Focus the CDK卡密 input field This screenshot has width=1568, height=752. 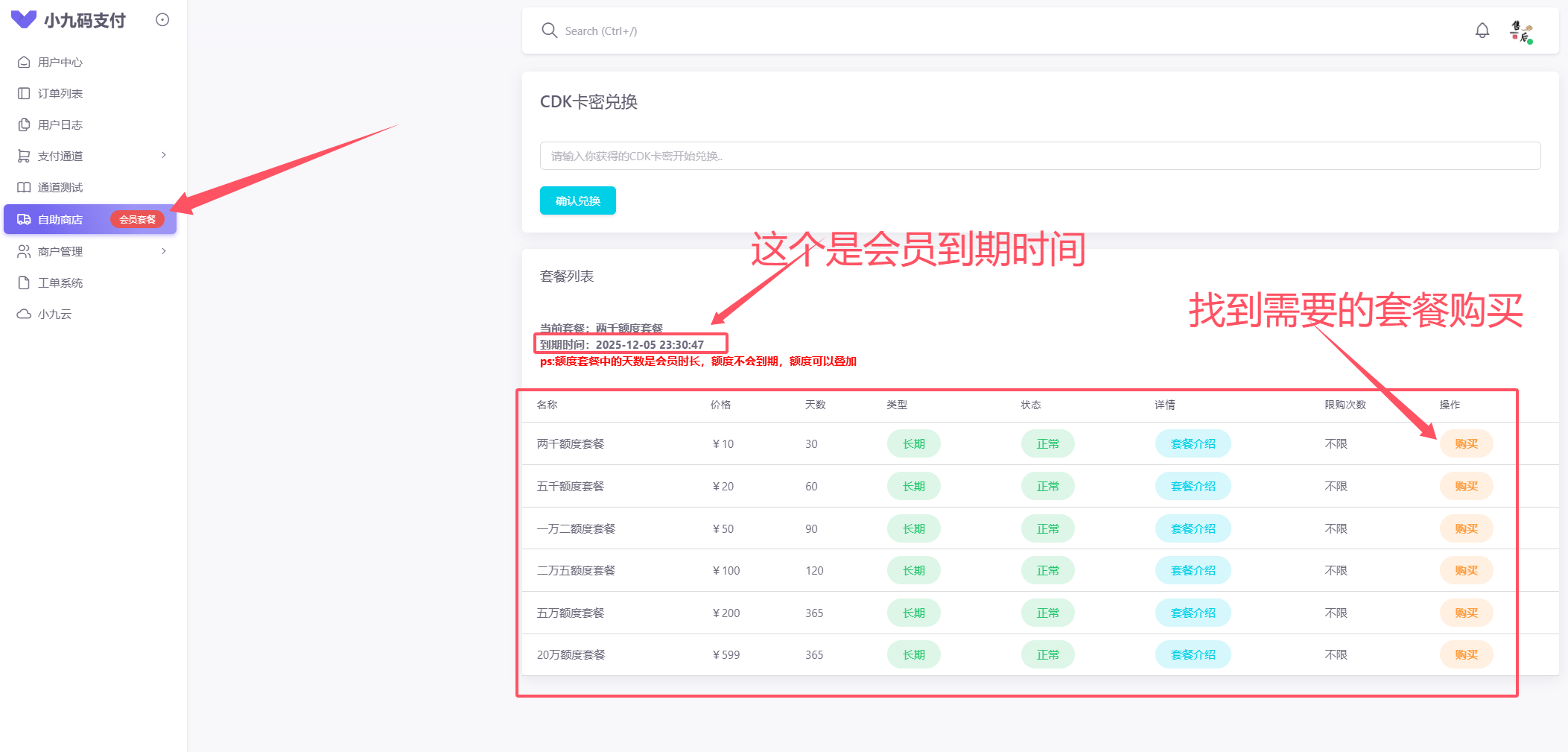pyautogui.click(x=1040, y=157)
